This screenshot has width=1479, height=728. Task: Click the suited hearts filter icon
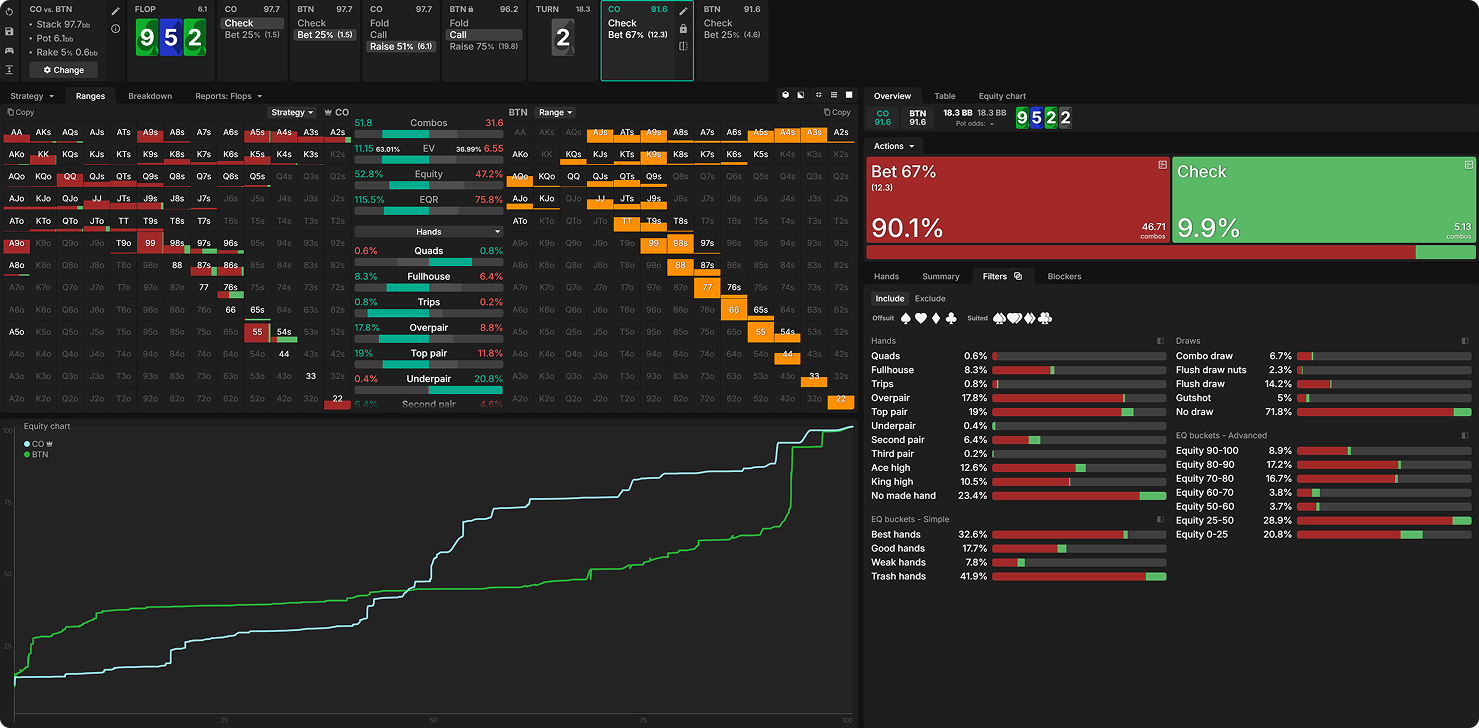coord(1004,318)
